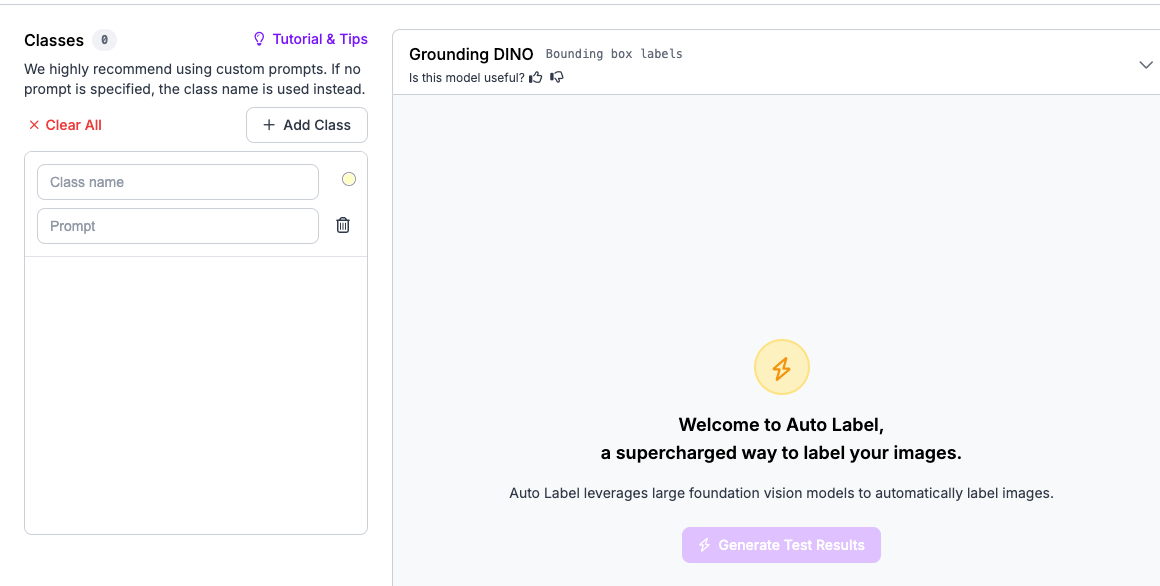
Task: Click the thumbs up icon for model feedback
Action: (x=536, y=77)
